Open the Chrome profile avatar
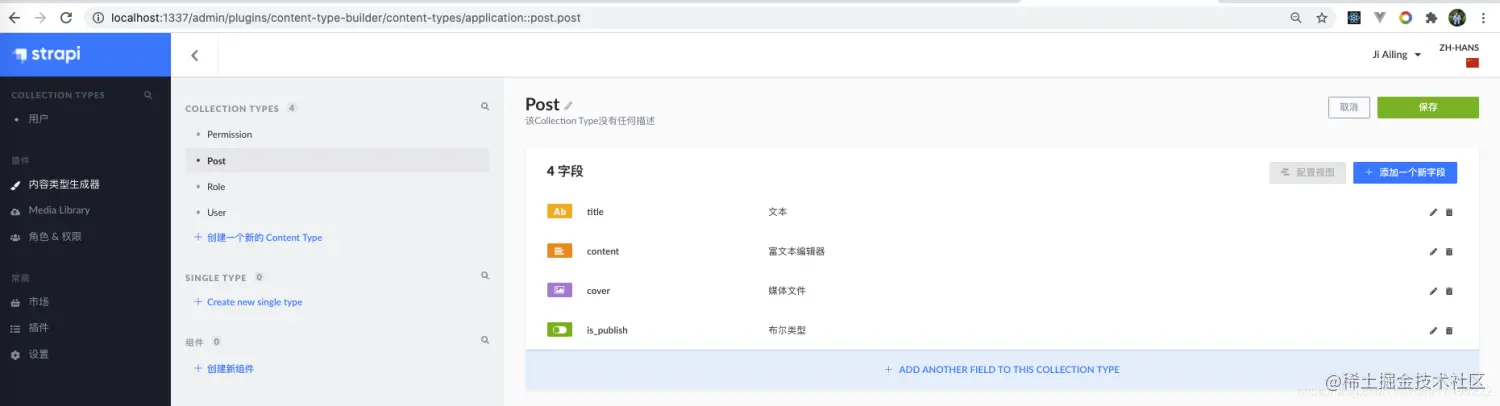 point(1457,18)
